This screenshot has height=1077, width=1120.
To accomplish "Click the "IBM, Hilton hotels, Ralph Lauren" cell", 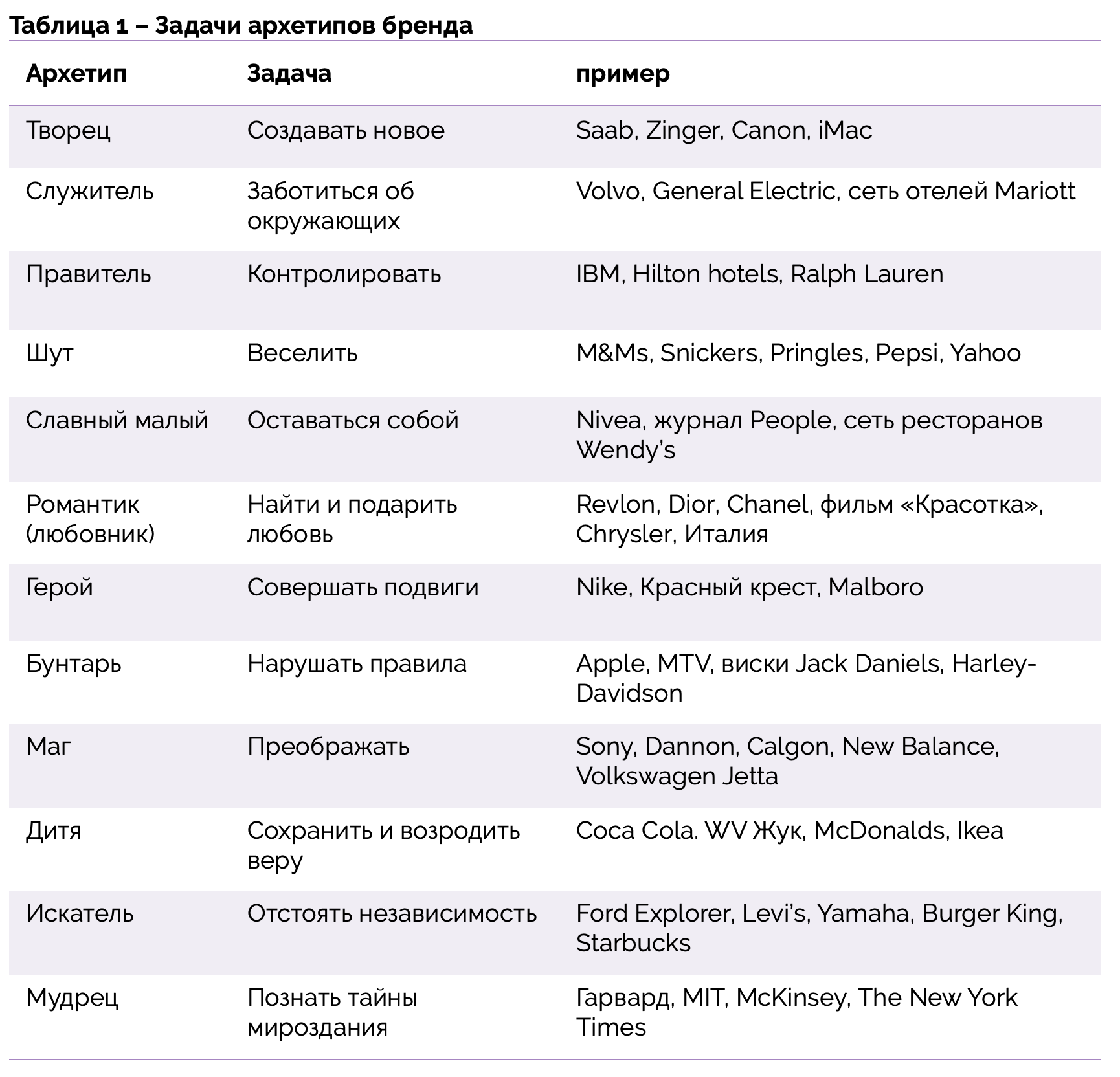I will 759,274.
